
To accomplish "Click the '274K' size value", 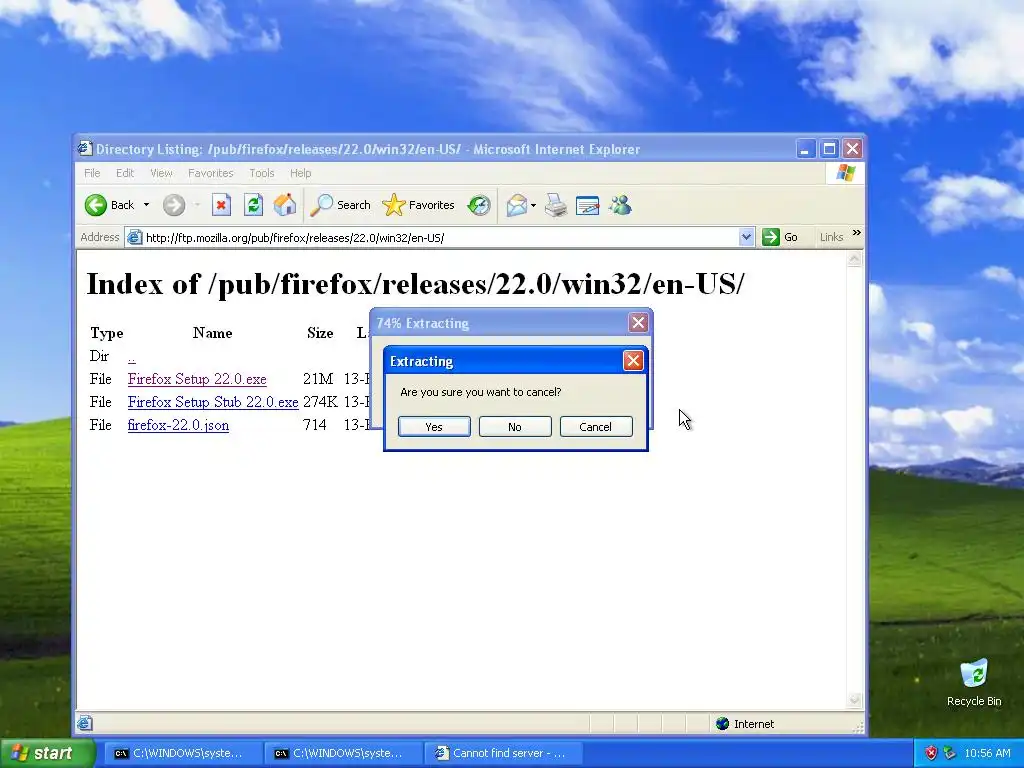I will coord(321,402).
